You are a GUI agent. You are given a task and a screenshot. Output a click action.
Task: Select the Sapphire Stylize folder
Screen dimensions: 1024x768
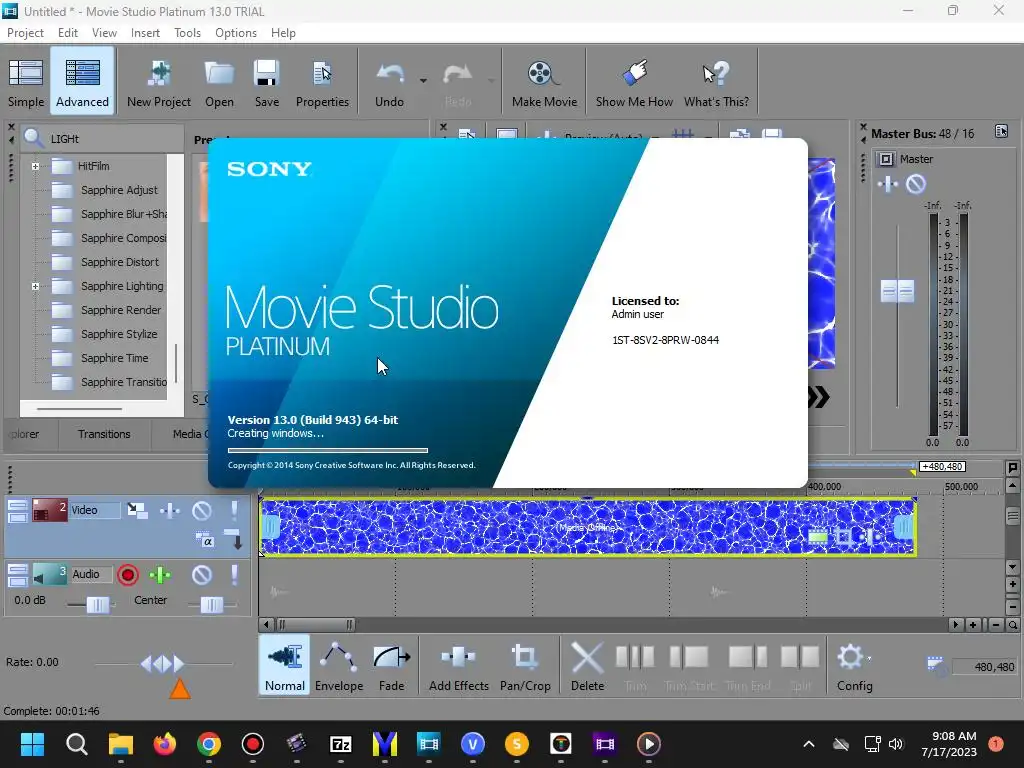(x=119, y=334)
